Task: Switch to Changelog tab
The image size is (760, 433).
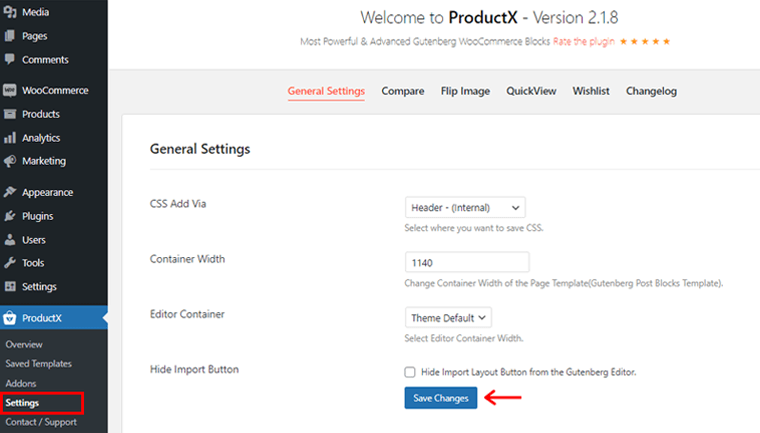Action: tap(651, 91)
